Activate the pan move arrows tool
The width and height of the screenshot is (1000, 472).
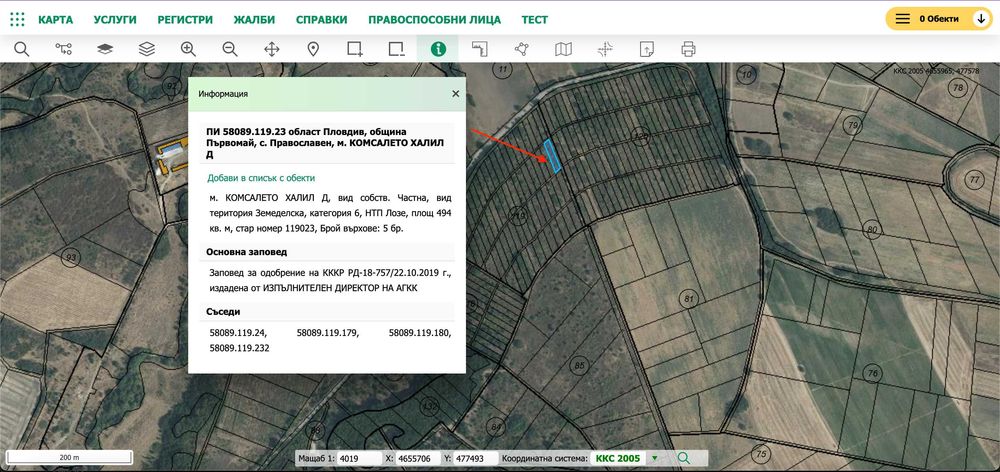[x=272, y=49]
